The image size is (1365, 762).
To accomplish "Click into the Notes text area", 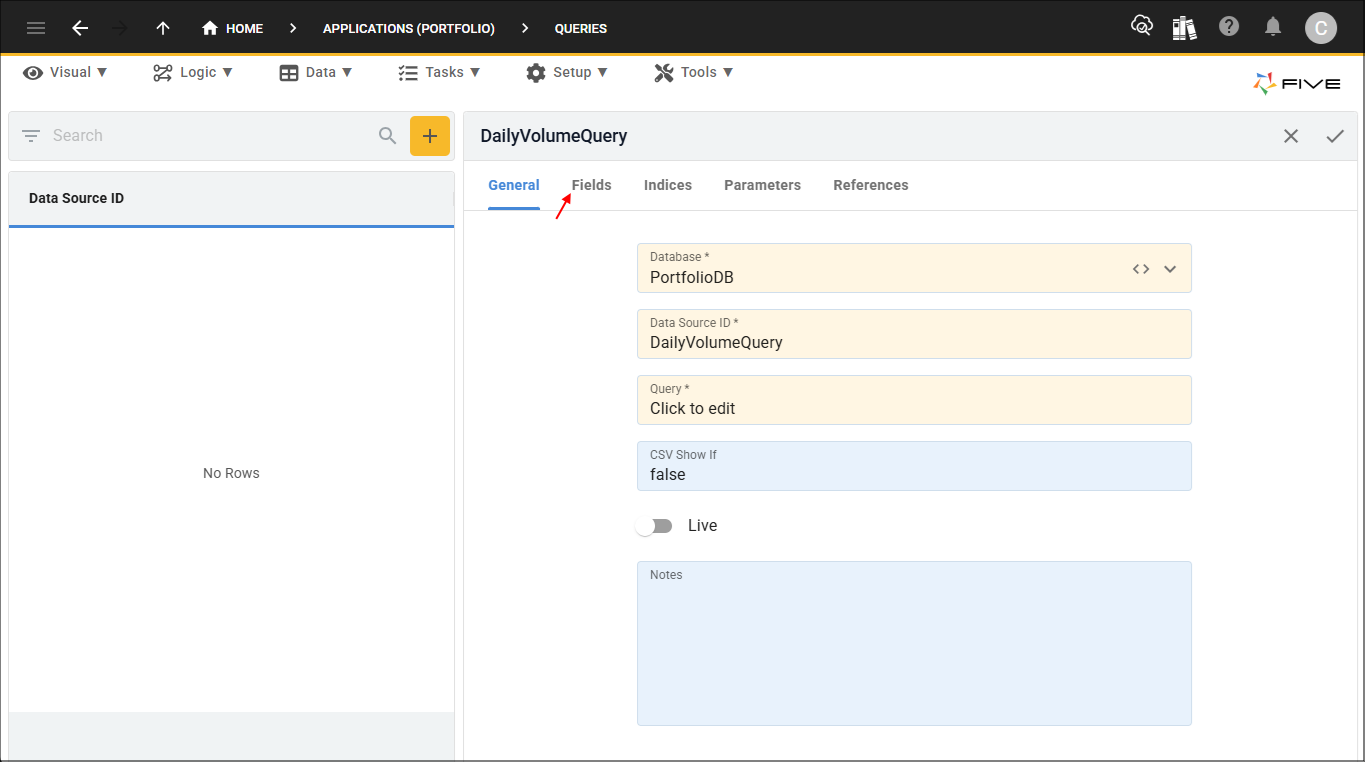I will (914, 643).
